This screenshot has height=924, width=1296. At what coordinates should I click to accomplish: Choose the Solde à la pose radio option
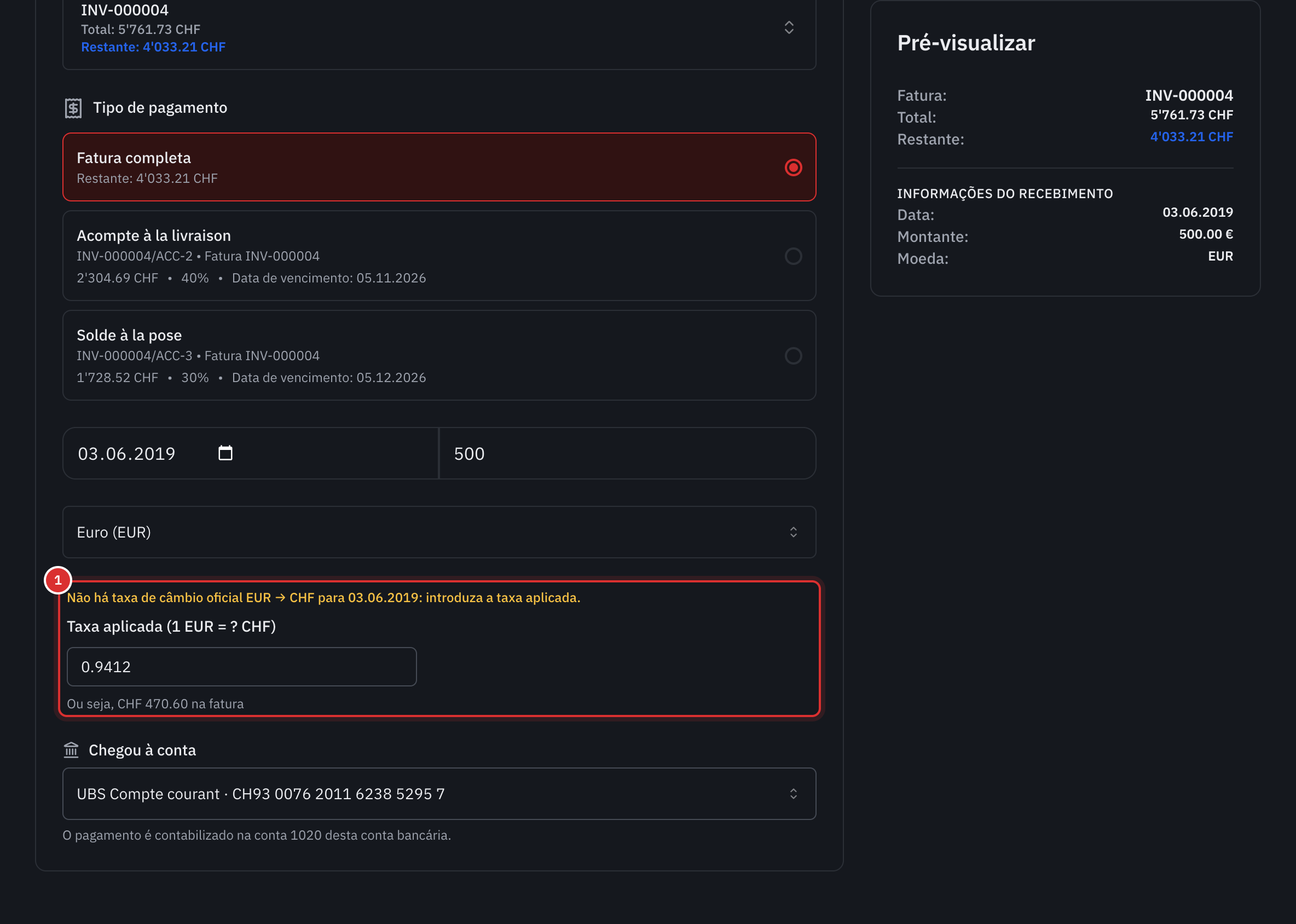coord(793,356)
